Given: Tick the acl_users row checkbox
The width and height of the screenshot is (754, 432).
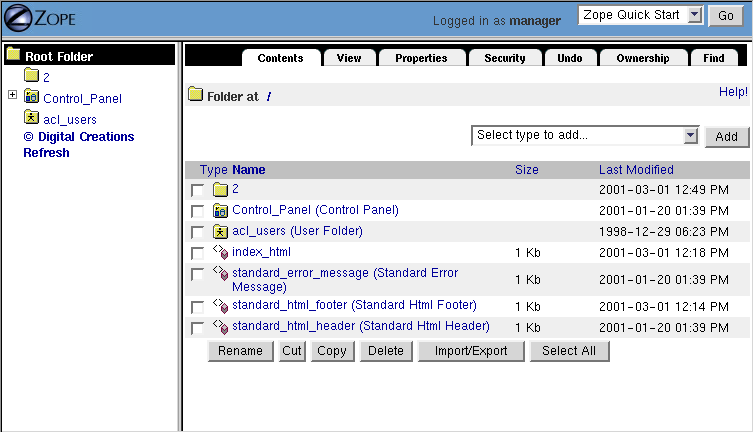Looking at the screenshot, I should click(198, 232).
